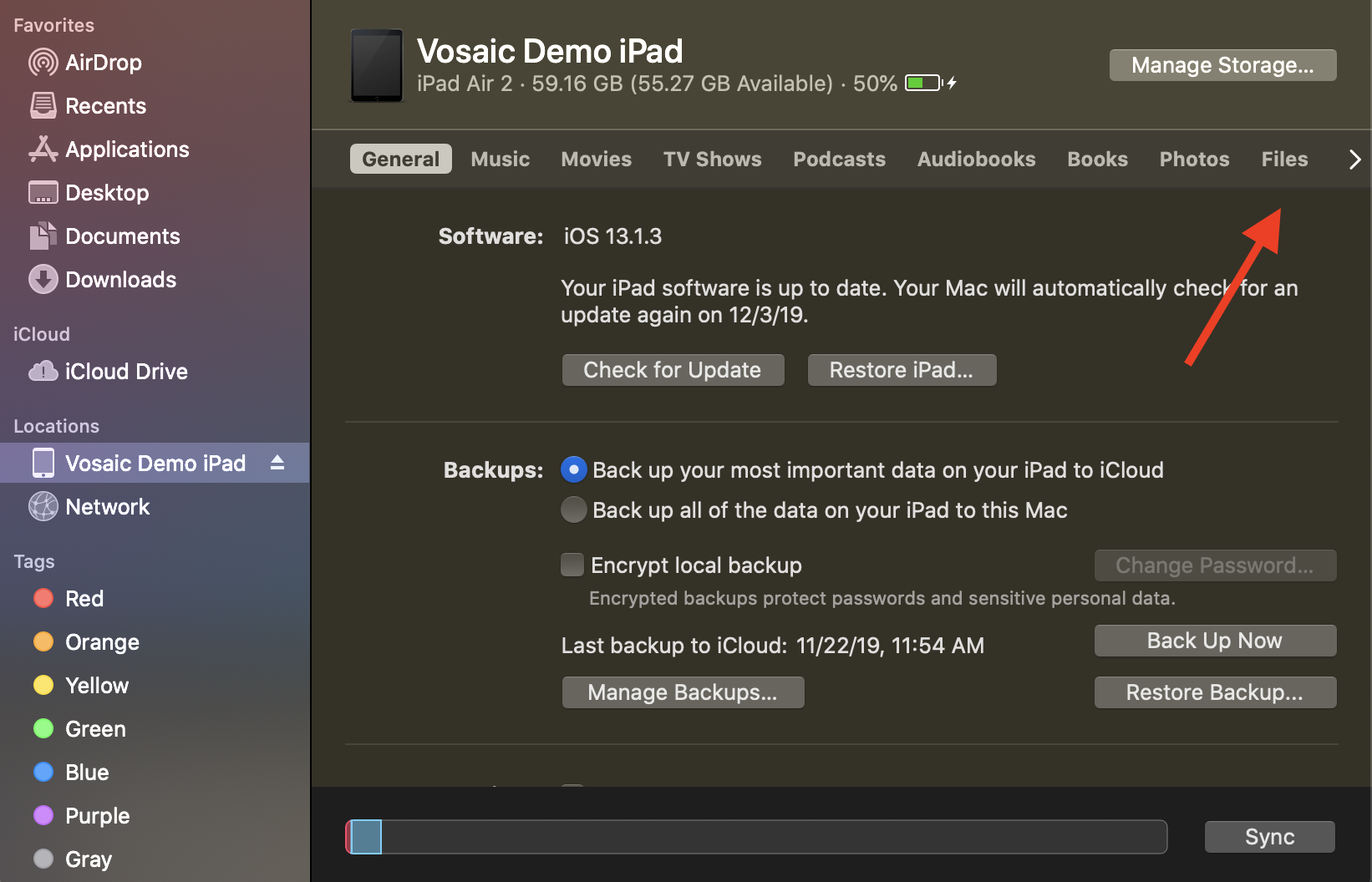Image resolution: width=1372 pixels, height=882 pixels.
Task: Choose back up to this Mac option
Action: pyautogui.click(x=573, y=509)
